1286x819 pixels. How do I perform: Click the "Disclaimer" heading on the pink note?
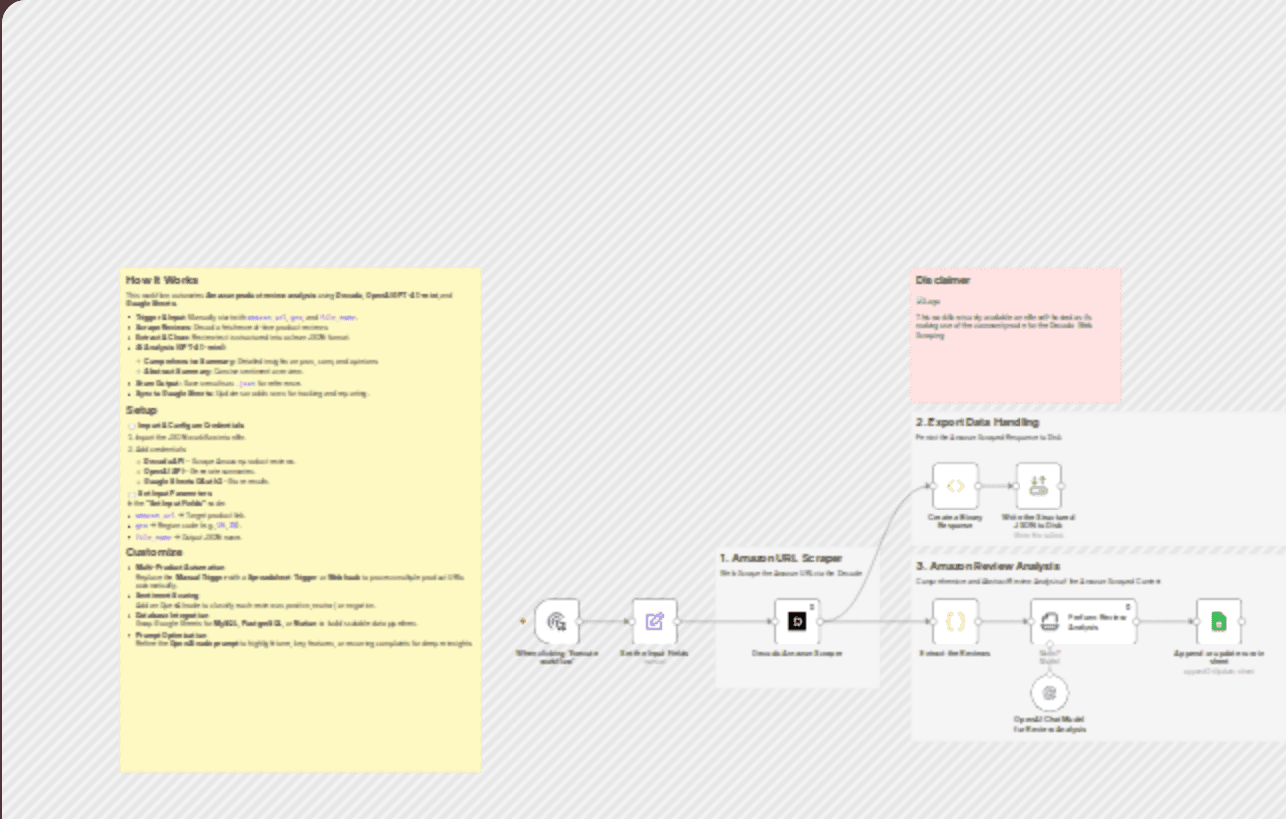coord(943,281)
